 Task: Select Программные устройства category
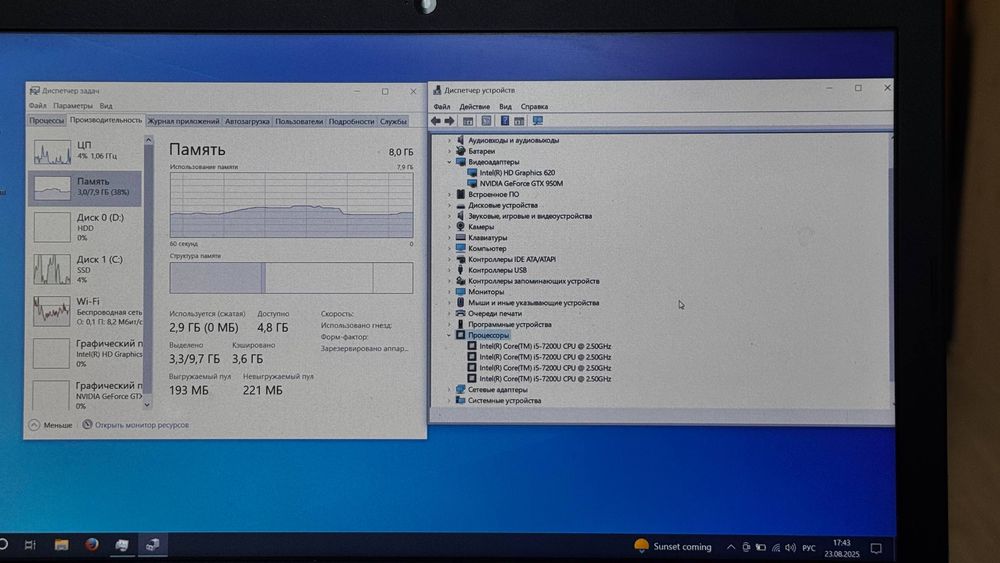click(x=510, y=325)
